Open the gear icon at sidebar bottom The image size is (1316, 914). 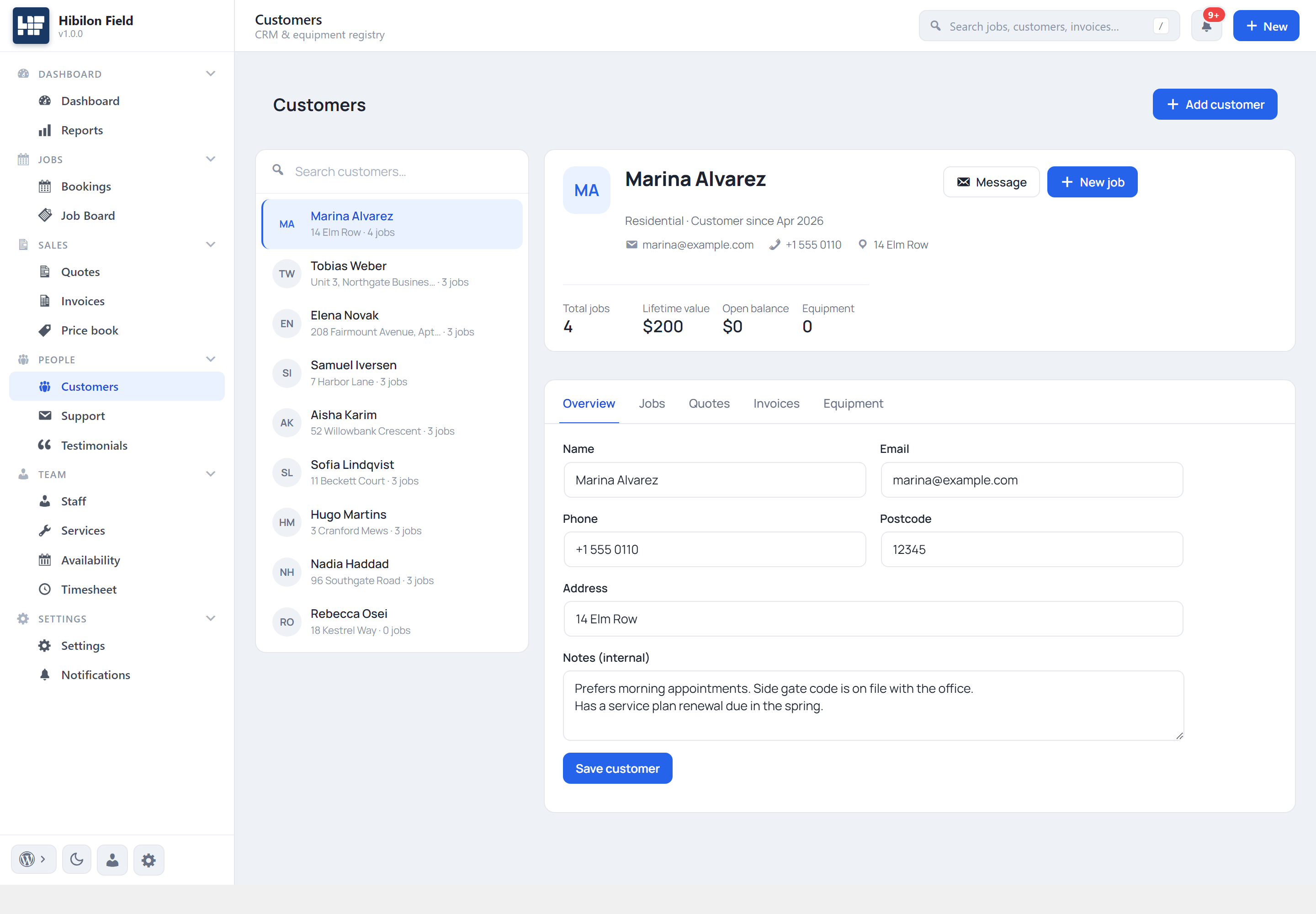click(149, 859)
